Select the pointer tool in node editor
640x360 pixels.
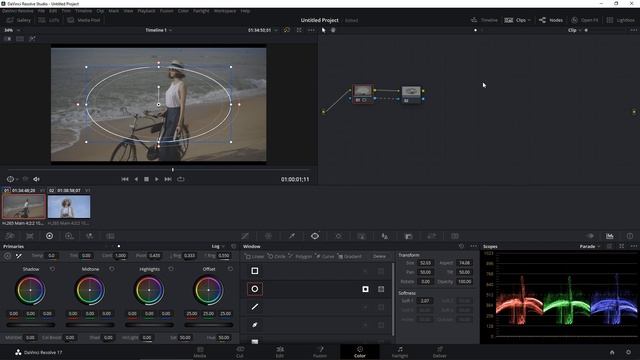click(324, 30)
